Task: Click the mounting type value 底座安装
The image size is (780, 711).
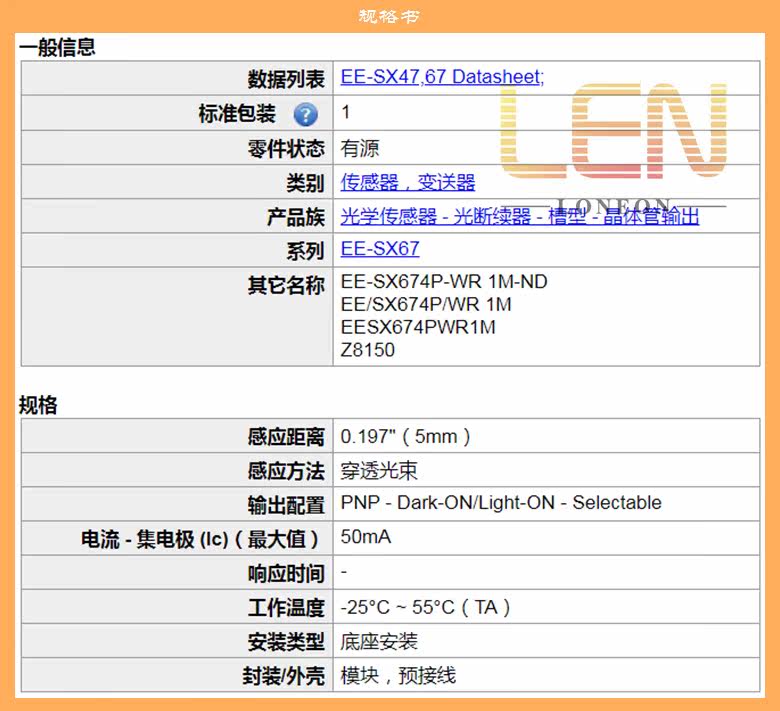Action: pyautogui.click(x=379, y=641)
